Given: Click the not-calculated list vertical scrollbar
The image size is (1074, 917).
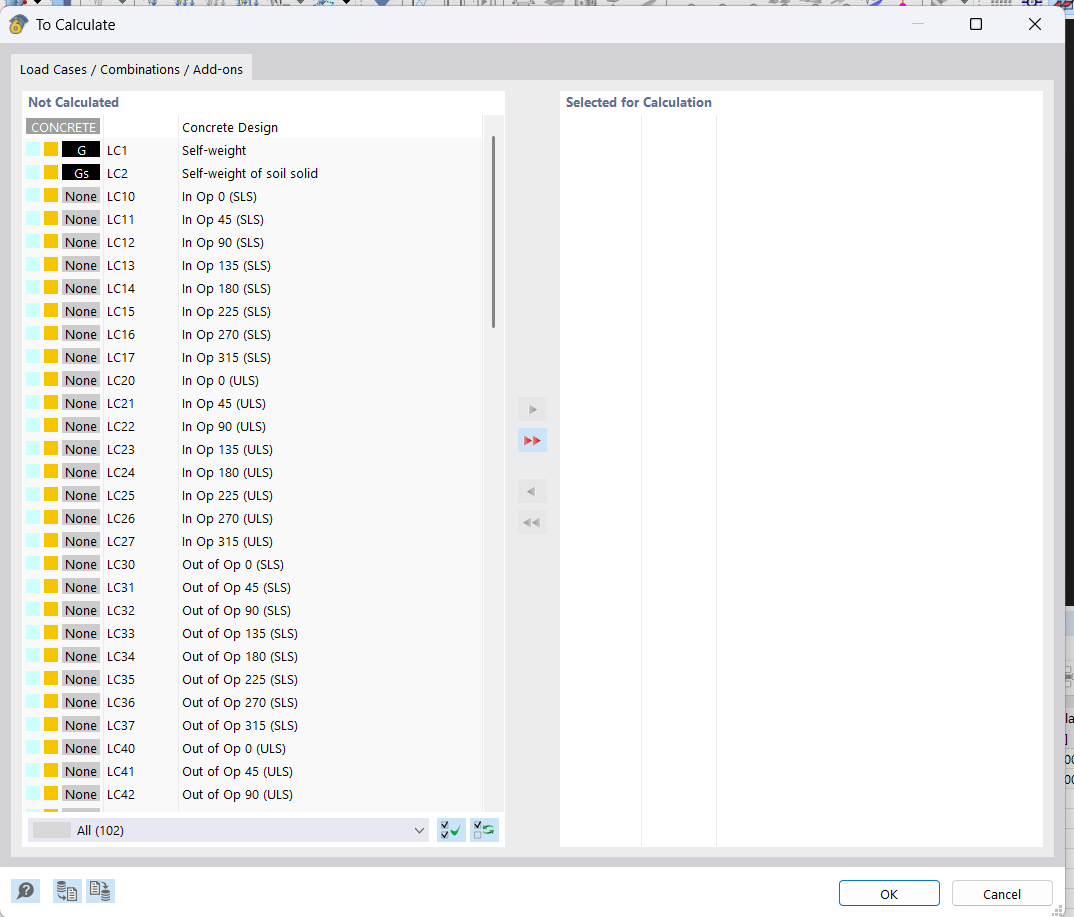Looking at the screenshot, I should [493, 232].
